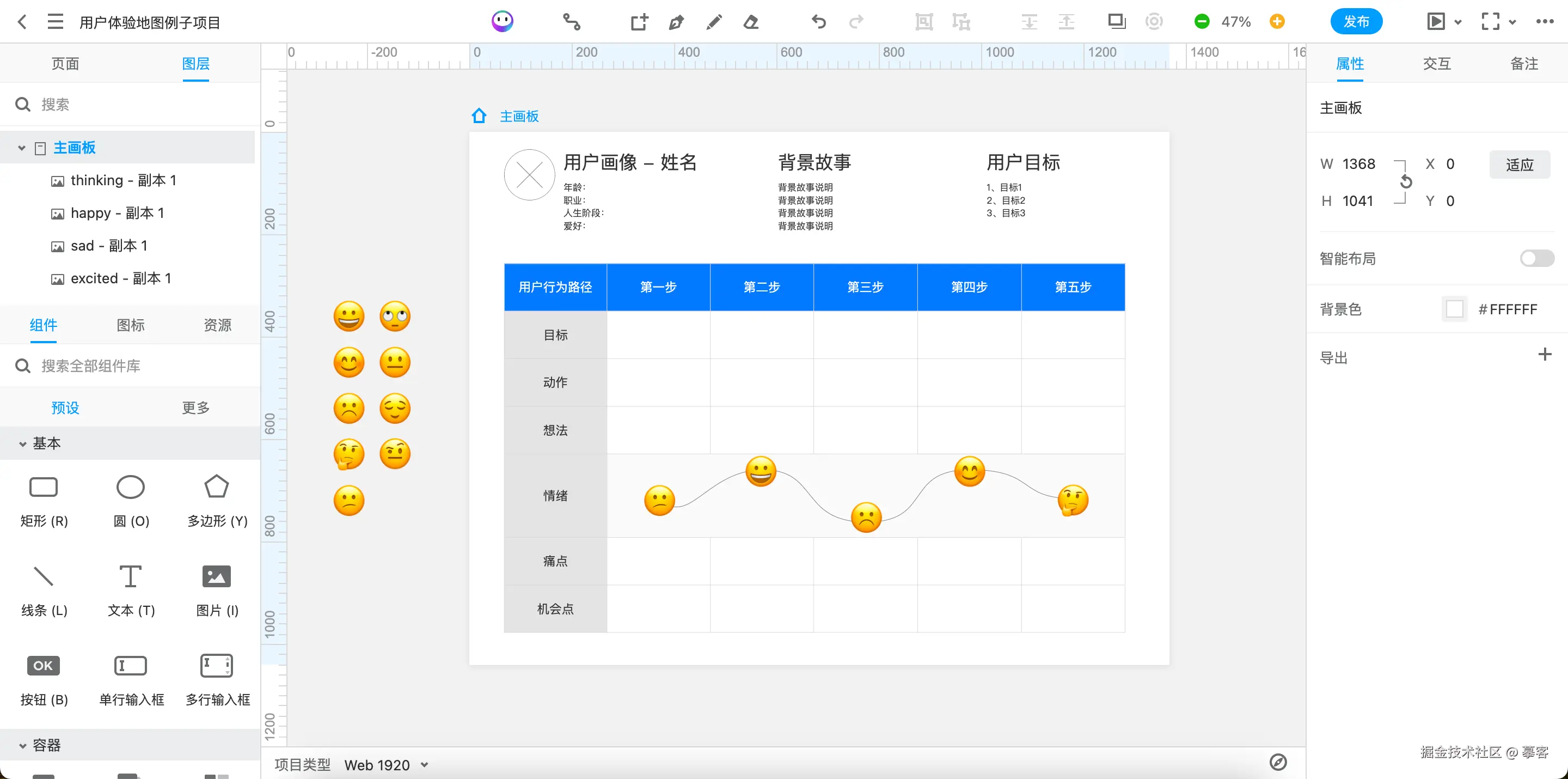Viewport: 1568px width, 779px height.
Task: Click the add artboard icon
Action: [639, 22]
